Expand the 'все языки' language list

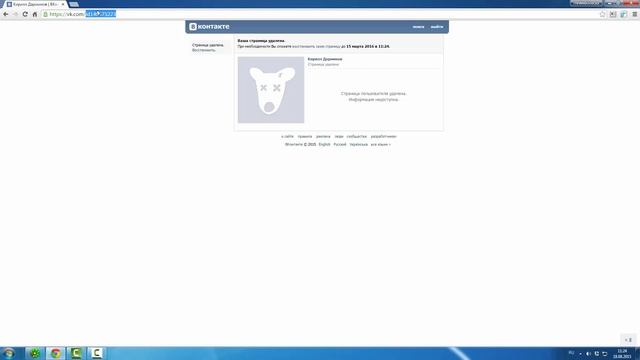[x=380, y=144]
